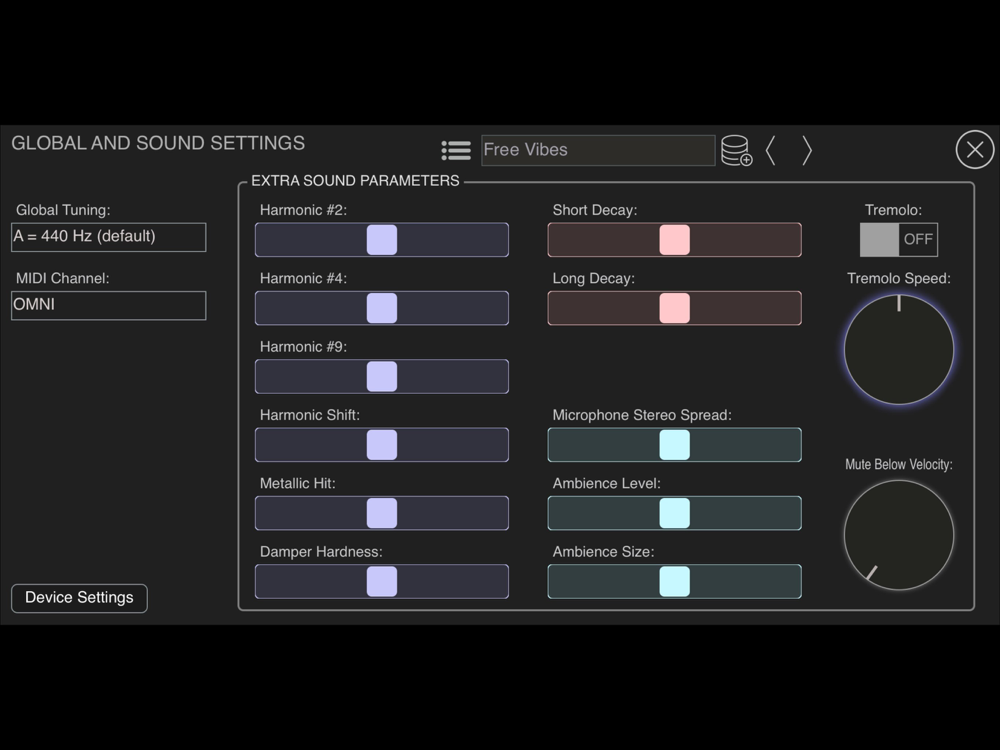Click the Ambience Size slider handle
Image resolution: width=1000 pixels, height=750 pixels.
click(675, 581)
